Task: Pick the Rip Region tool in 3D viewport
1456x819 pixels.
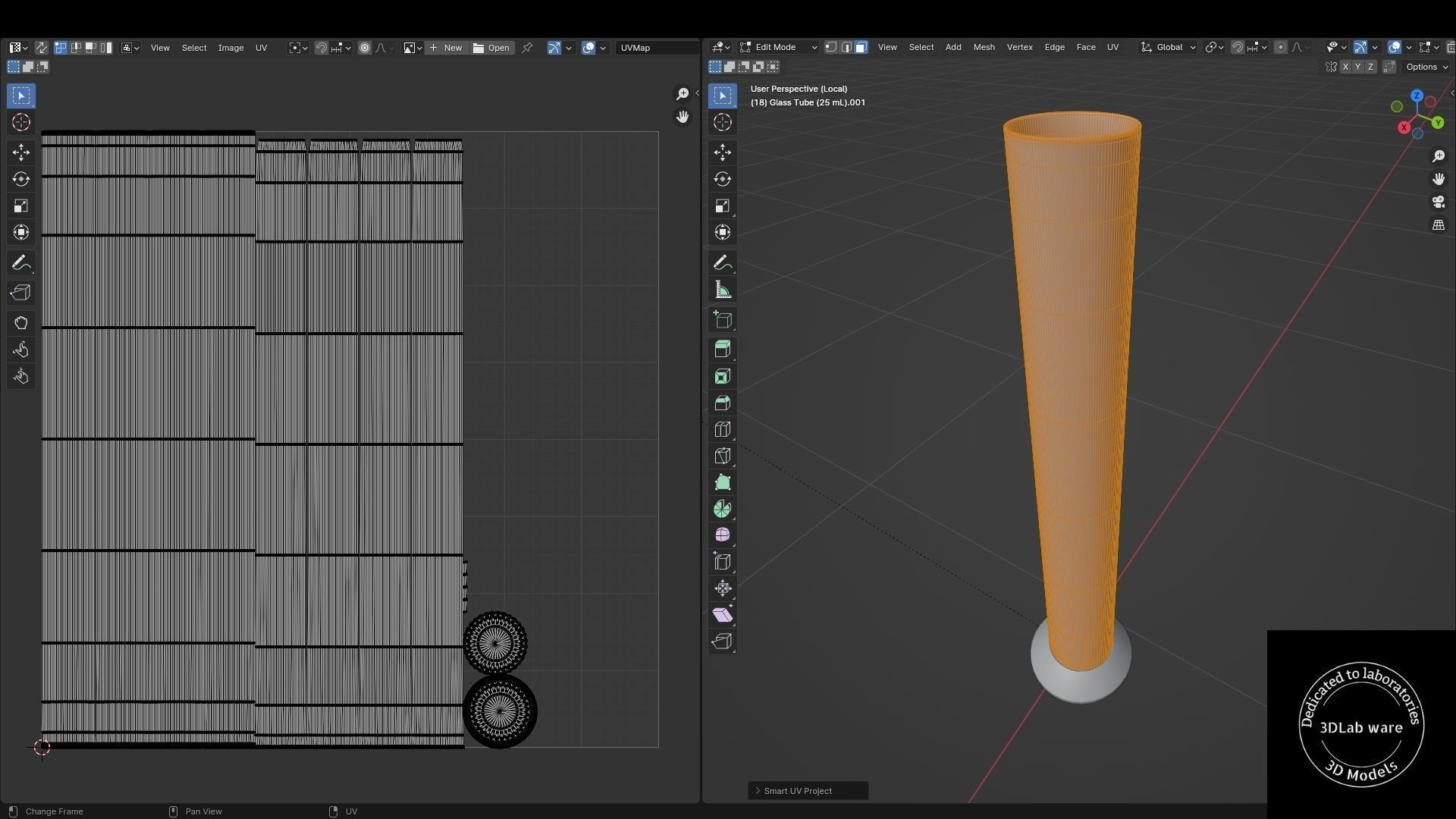Action: tap(722, 642)
